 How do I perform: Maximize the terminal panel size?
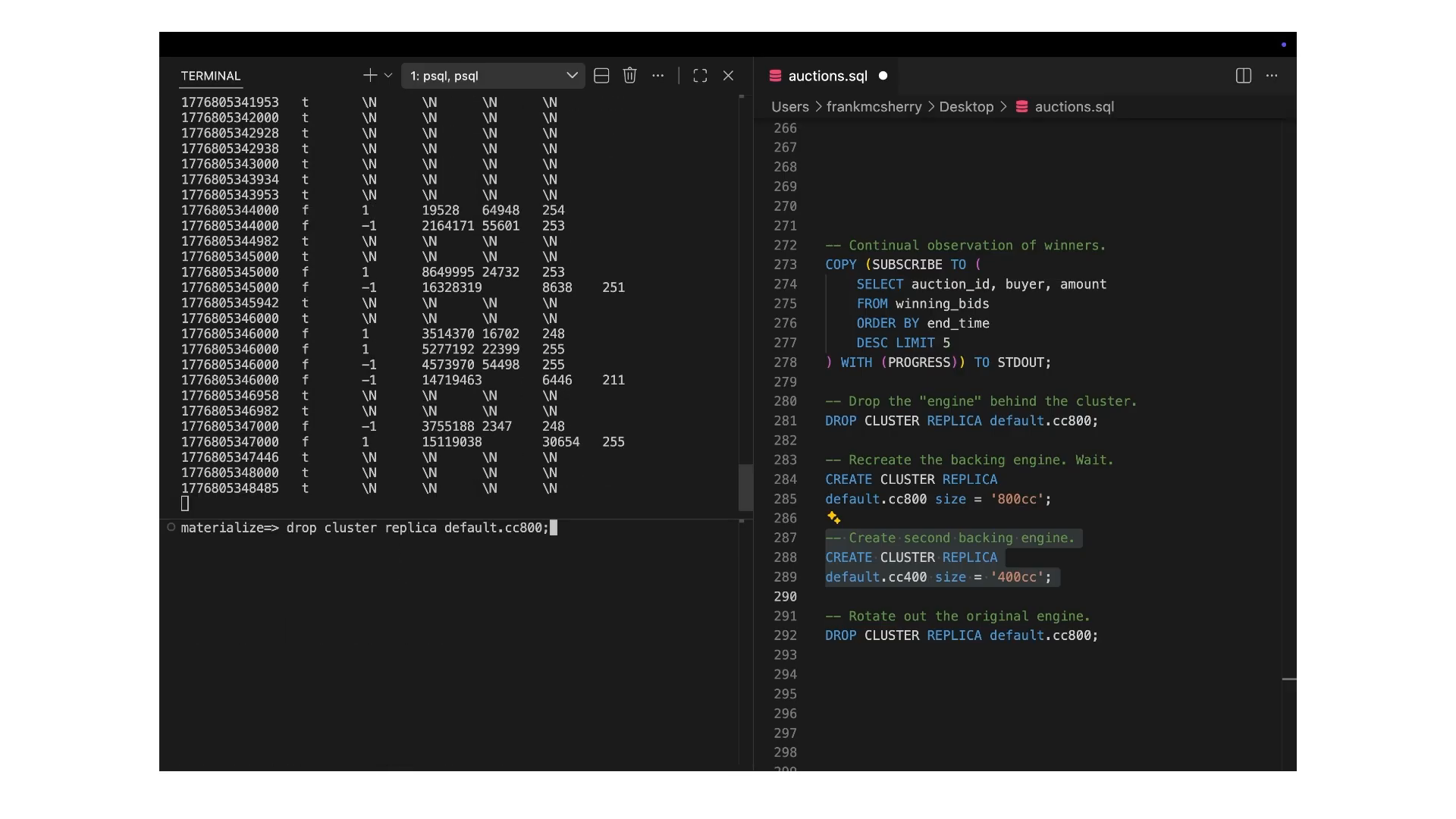tap(700, 76)
